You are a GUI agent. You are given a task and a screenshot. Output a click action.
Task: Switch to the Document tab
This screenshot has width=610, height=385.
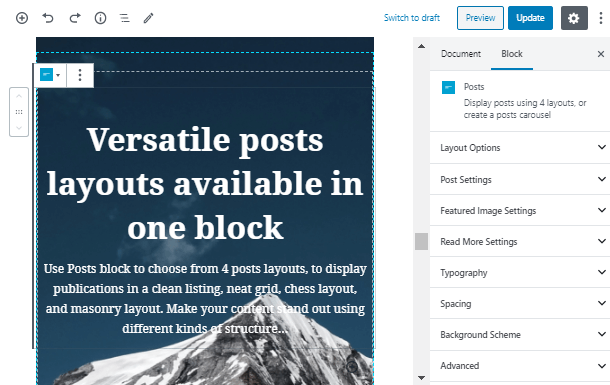coord(461,54)
